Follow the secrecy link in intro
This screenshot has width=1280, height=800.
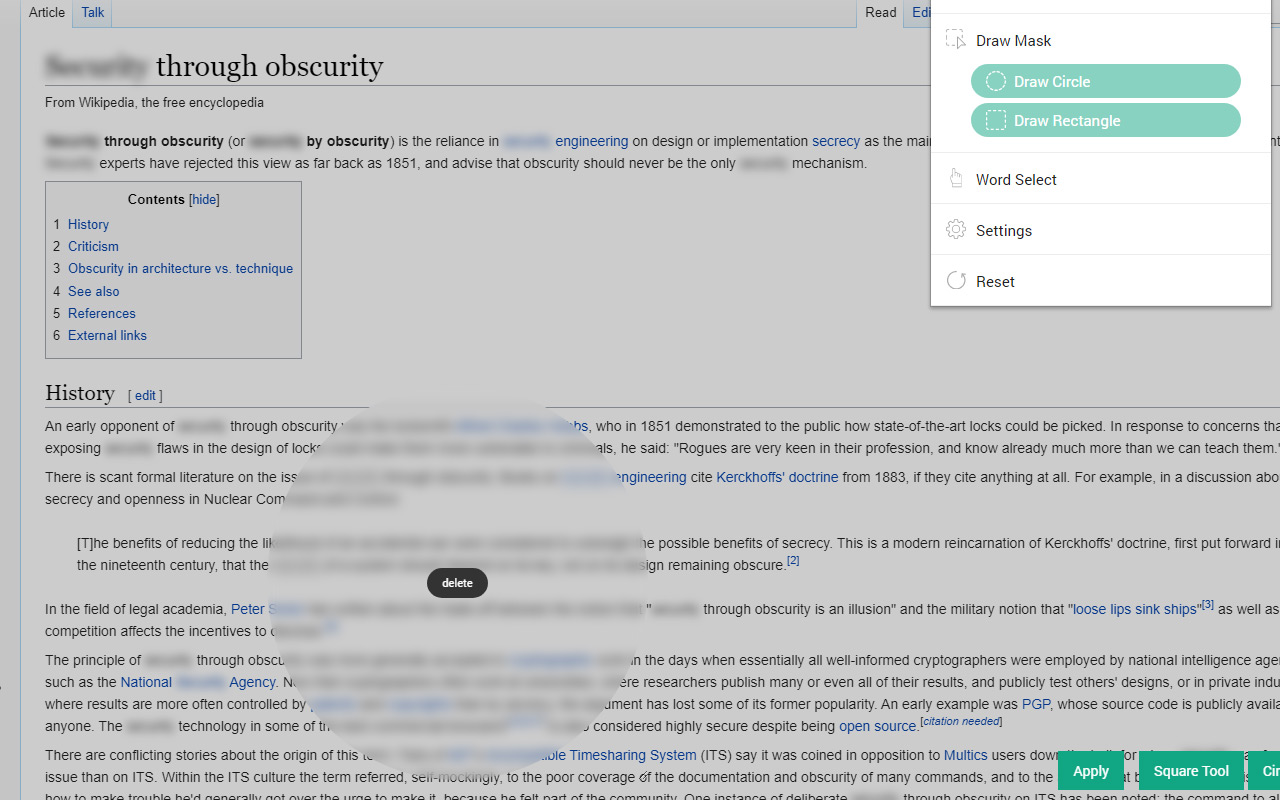point(836,141)
